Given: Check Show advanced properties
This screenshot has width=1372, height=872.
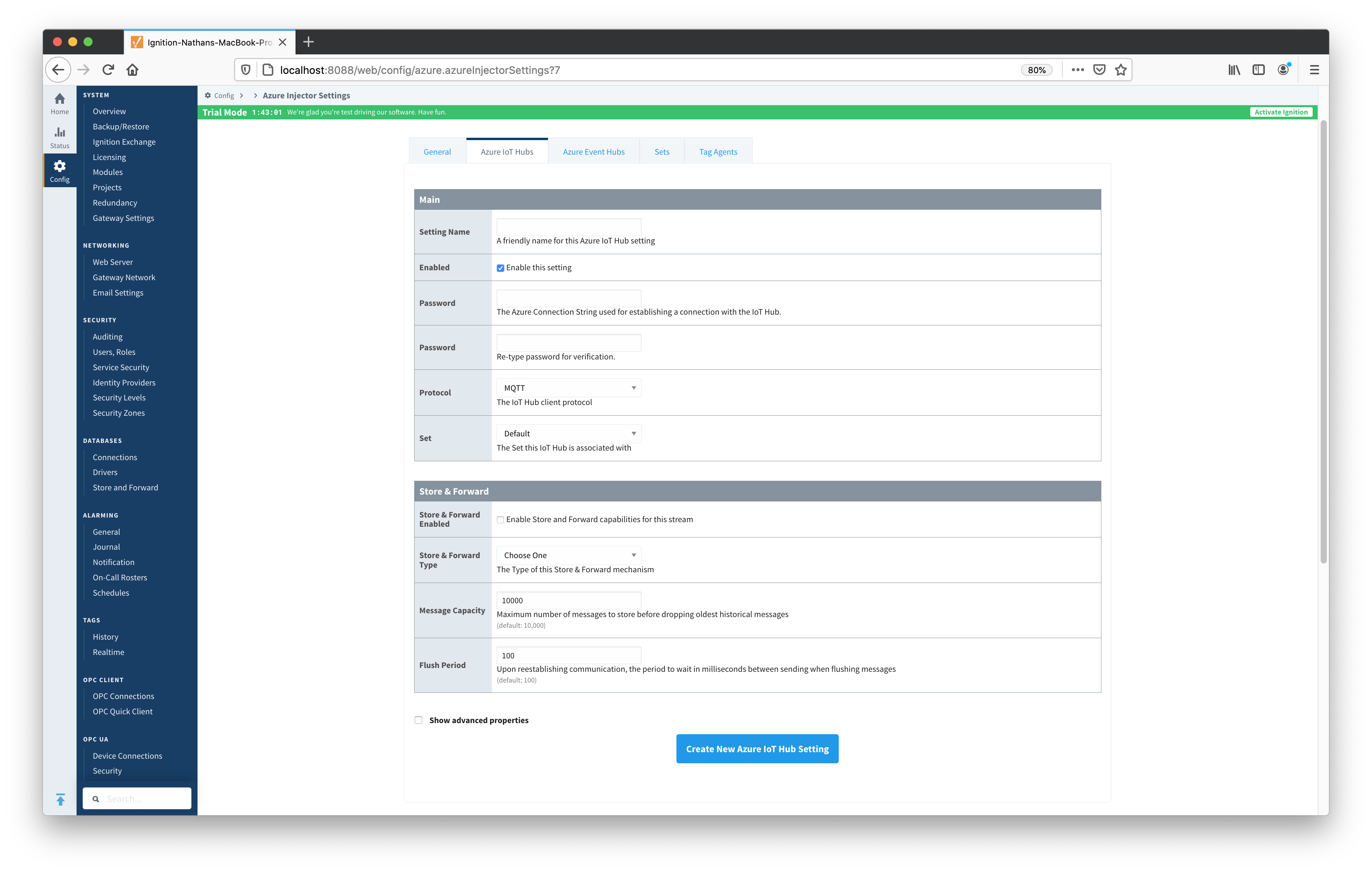Looking at the screenshot, I should [418, 720].
